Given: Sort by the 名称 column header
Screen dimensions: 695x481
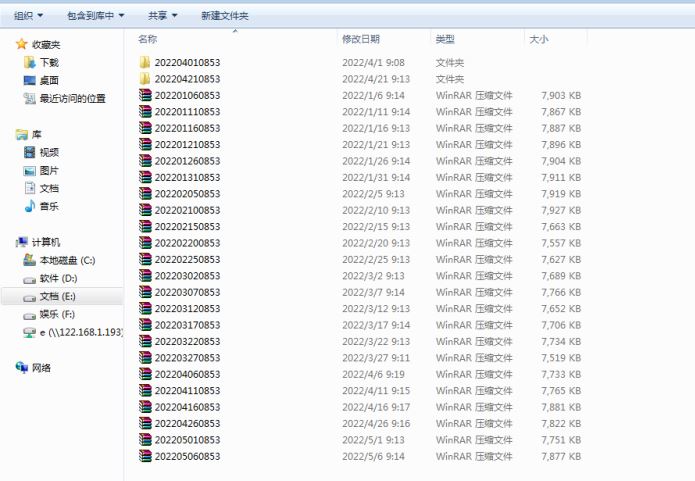Looking at the screenshot, I should click(x=148, y=39).
